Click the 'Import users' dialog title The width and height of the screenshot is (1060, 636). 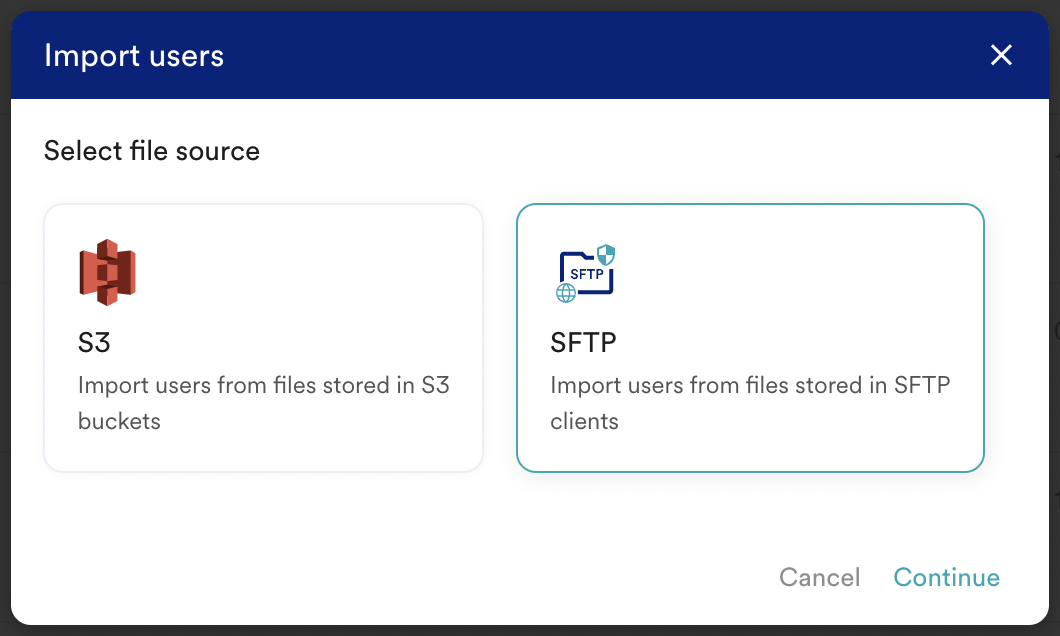(x=134, y=55)
